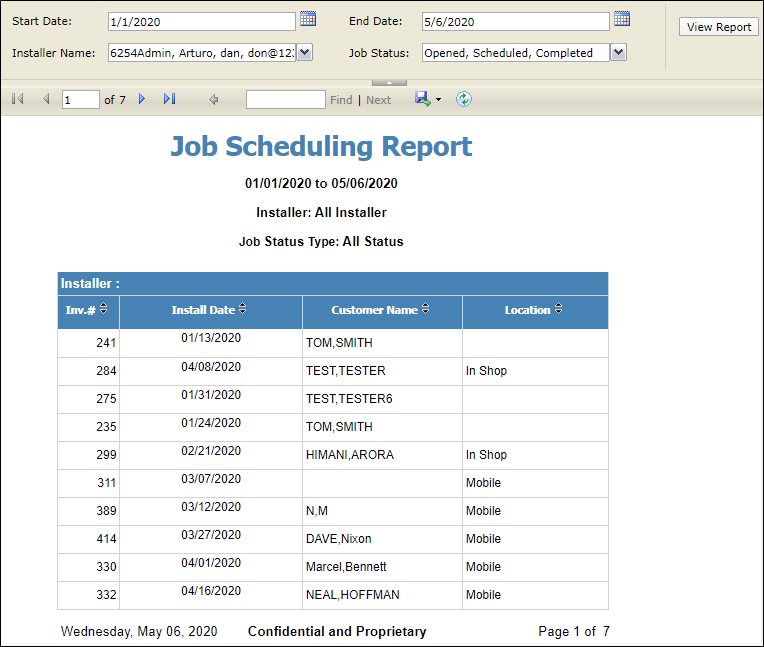Focus the Start Date field
The height and width of the screenshot is (647, 764).
(202, 21)
